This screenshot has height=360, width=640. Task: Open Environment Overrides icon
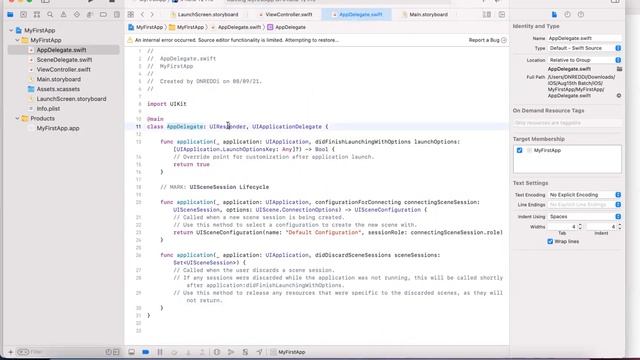pyautogui.click(x=245, y=352)
